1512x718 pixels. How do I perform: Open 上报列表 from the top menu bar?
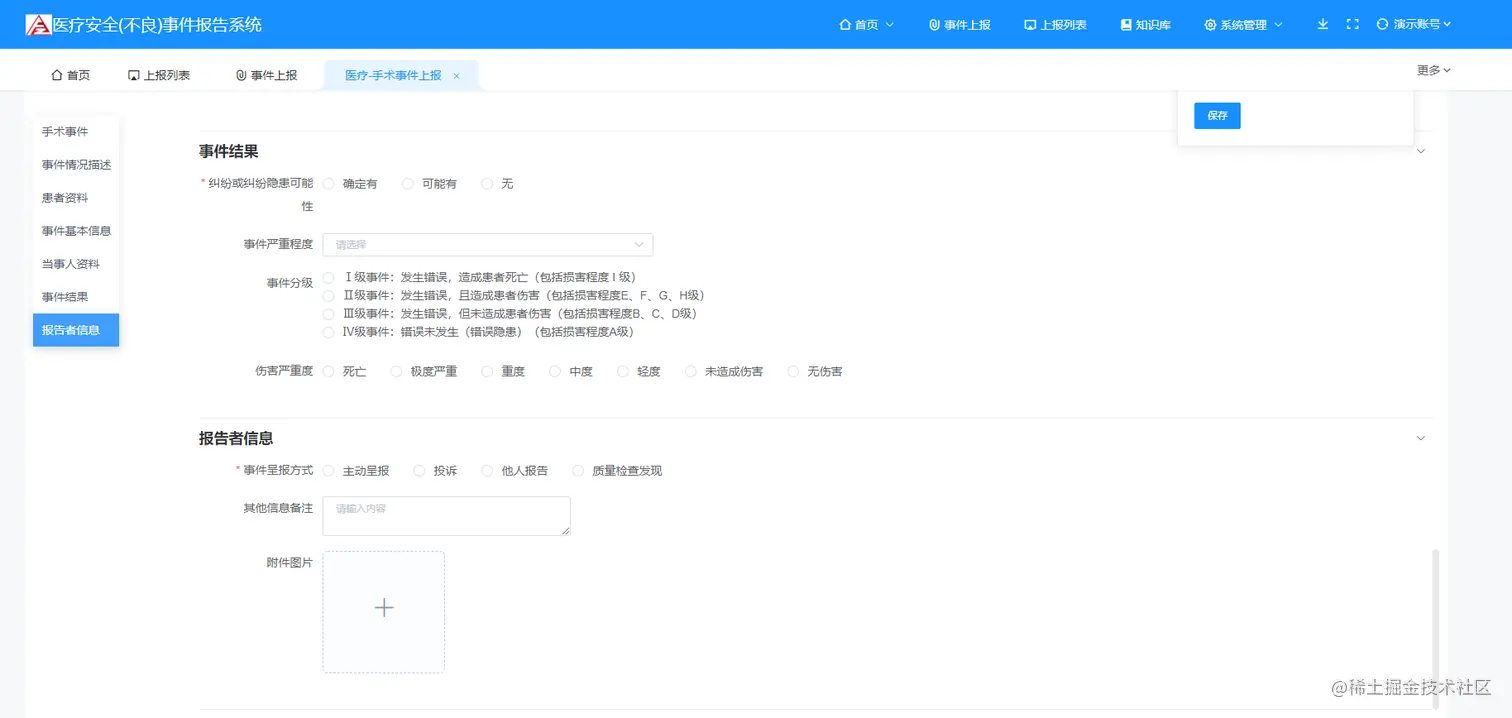(x=1055, y=24)
